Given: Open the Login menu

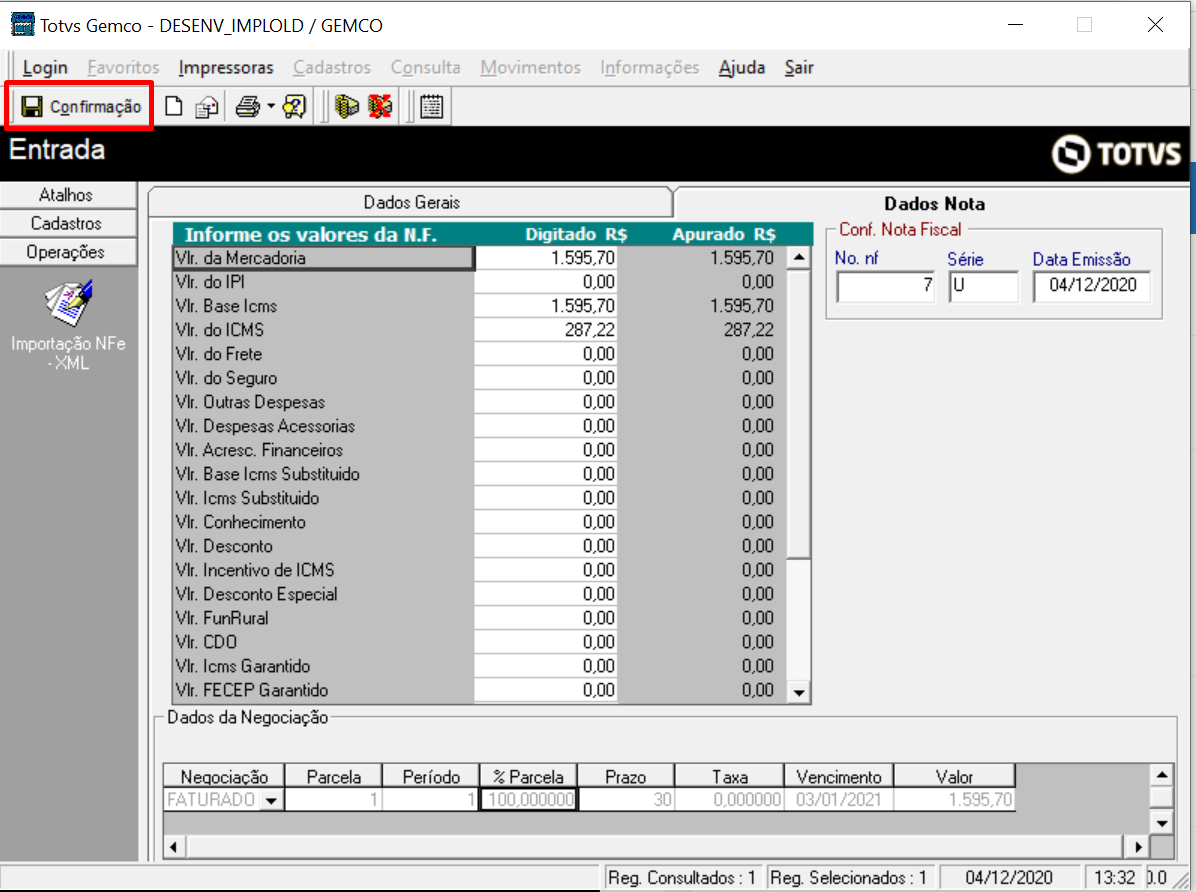Looking at the screenshot, I should click(x=45, y=67).
